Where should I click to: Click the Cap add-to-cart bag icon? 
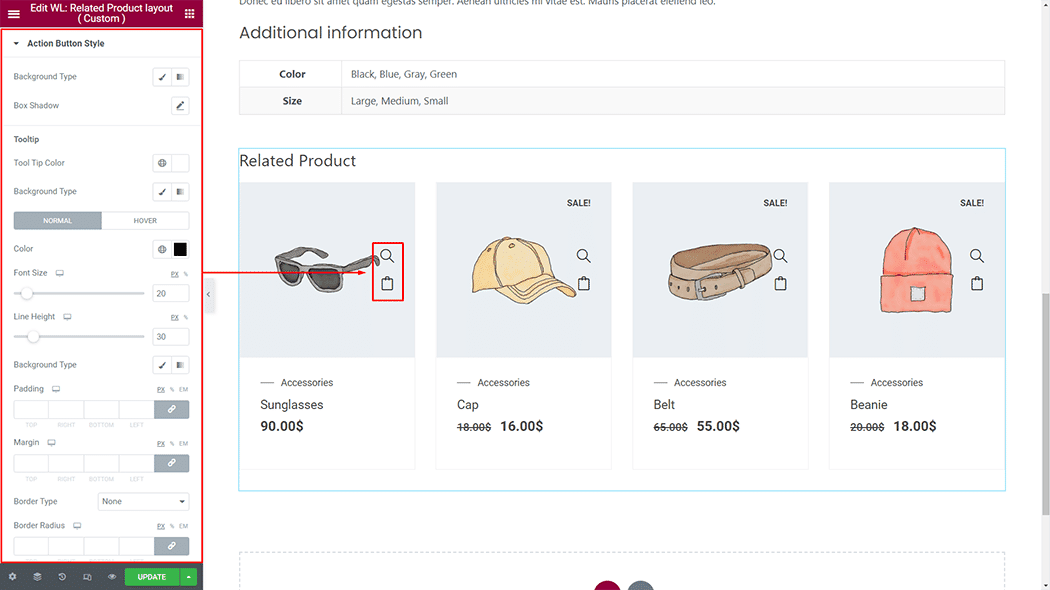[584, 284]
